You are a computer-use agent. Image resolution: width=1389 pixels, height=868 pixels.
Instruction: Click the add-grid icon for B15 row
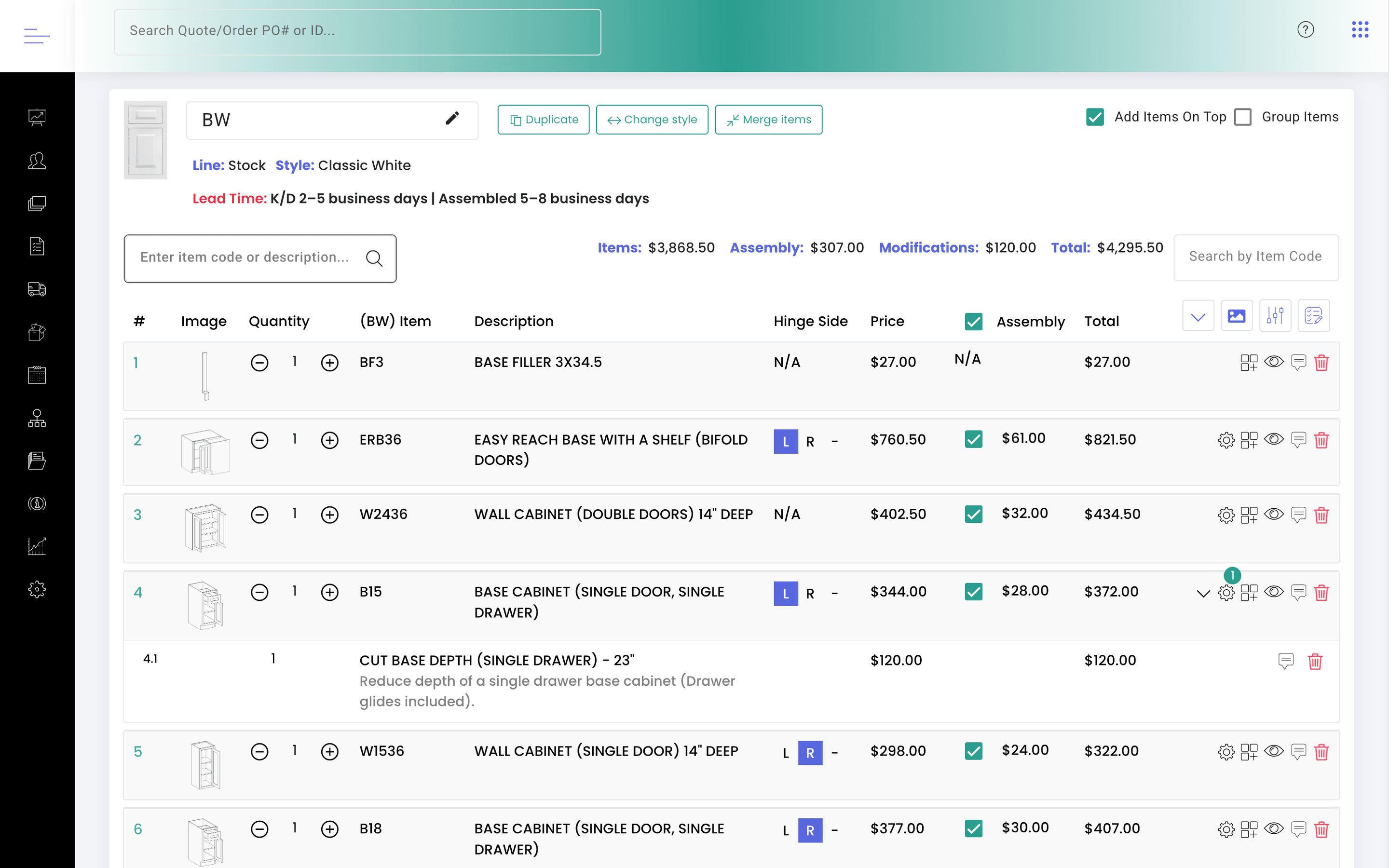(x=1249, y=593)
